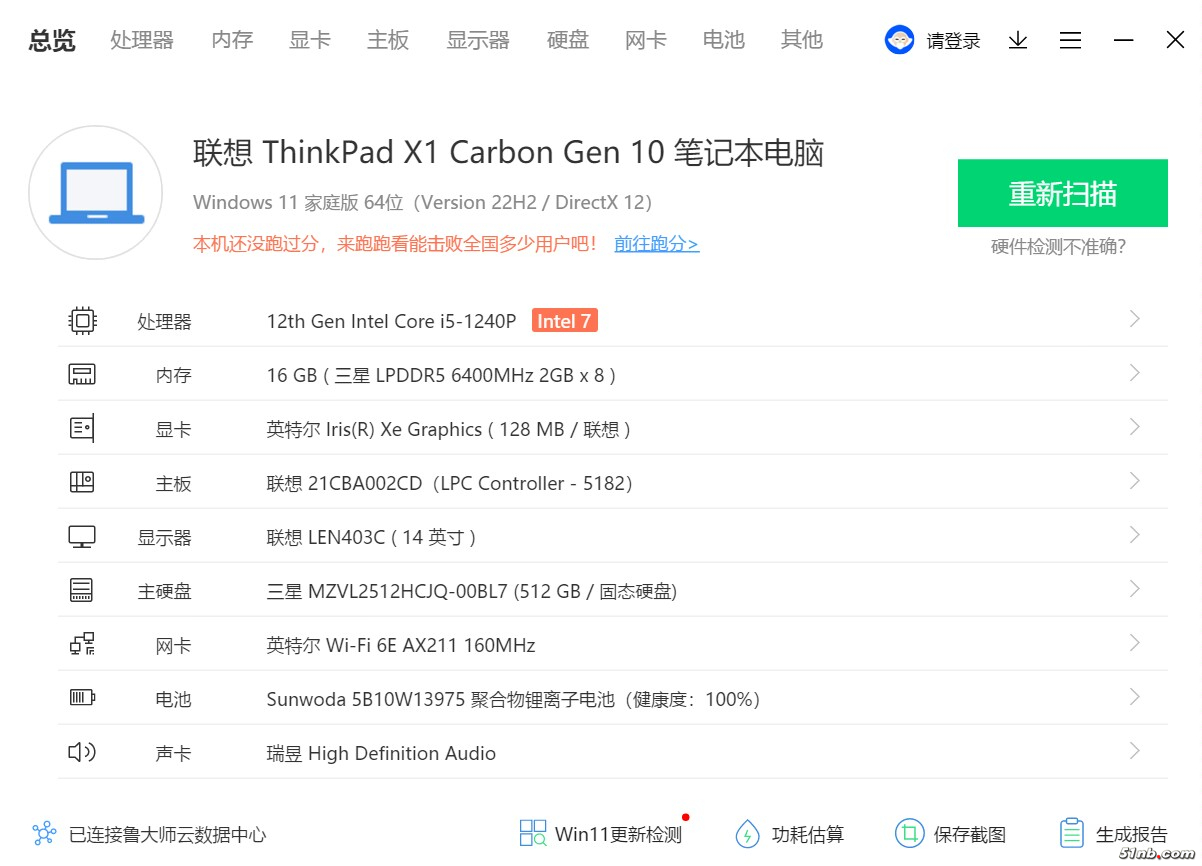This screenshot has height=866, width=1202.
Task: Click the monitor display icon
Action: point(82,537)
